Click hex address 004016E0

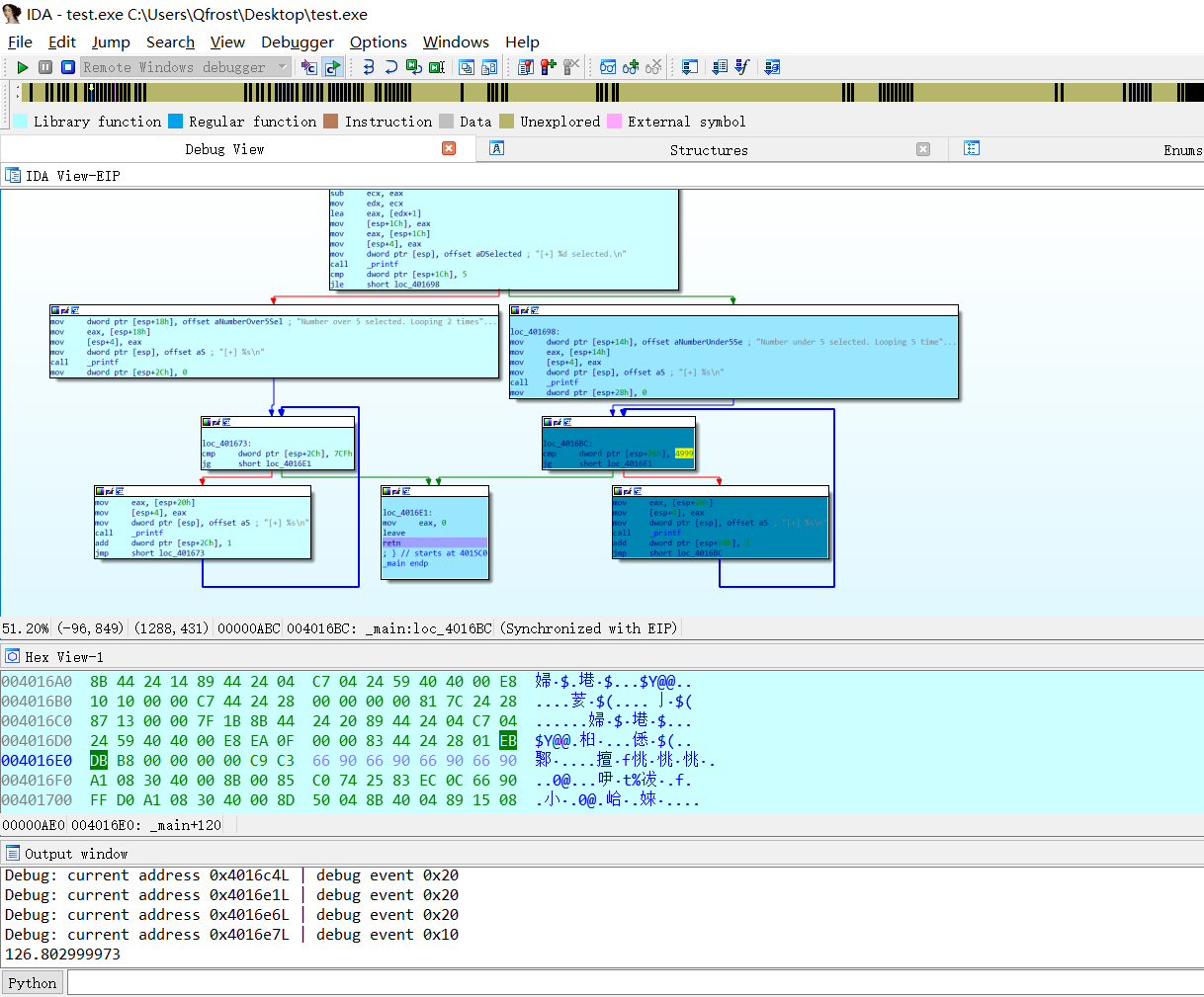[37, 760]
